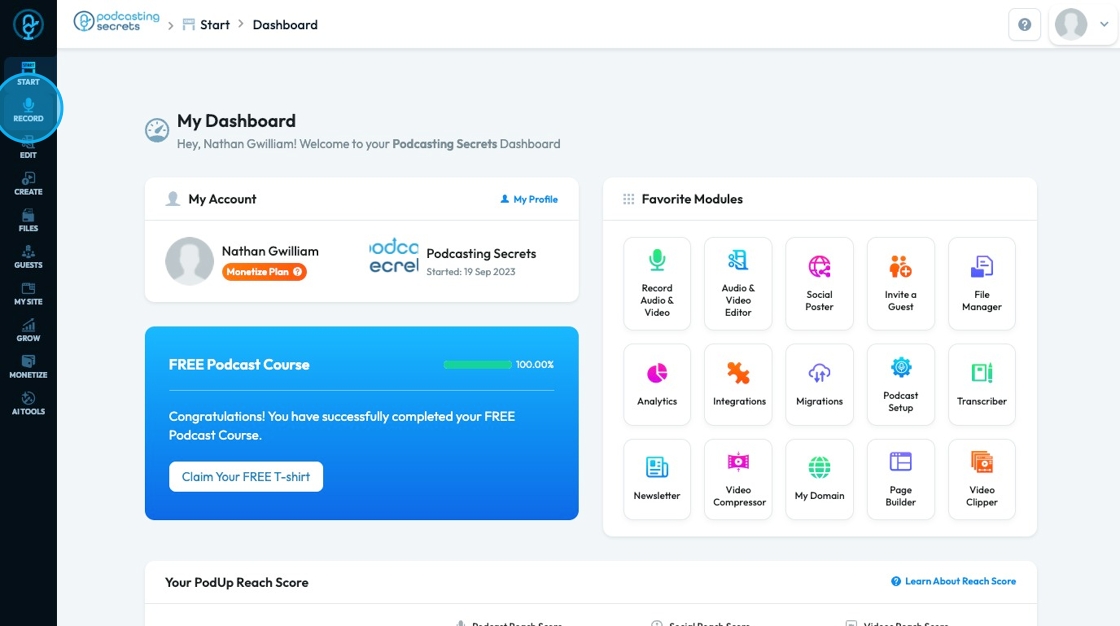Click the dashboard gauge icon beside My Dashboard

157,130
